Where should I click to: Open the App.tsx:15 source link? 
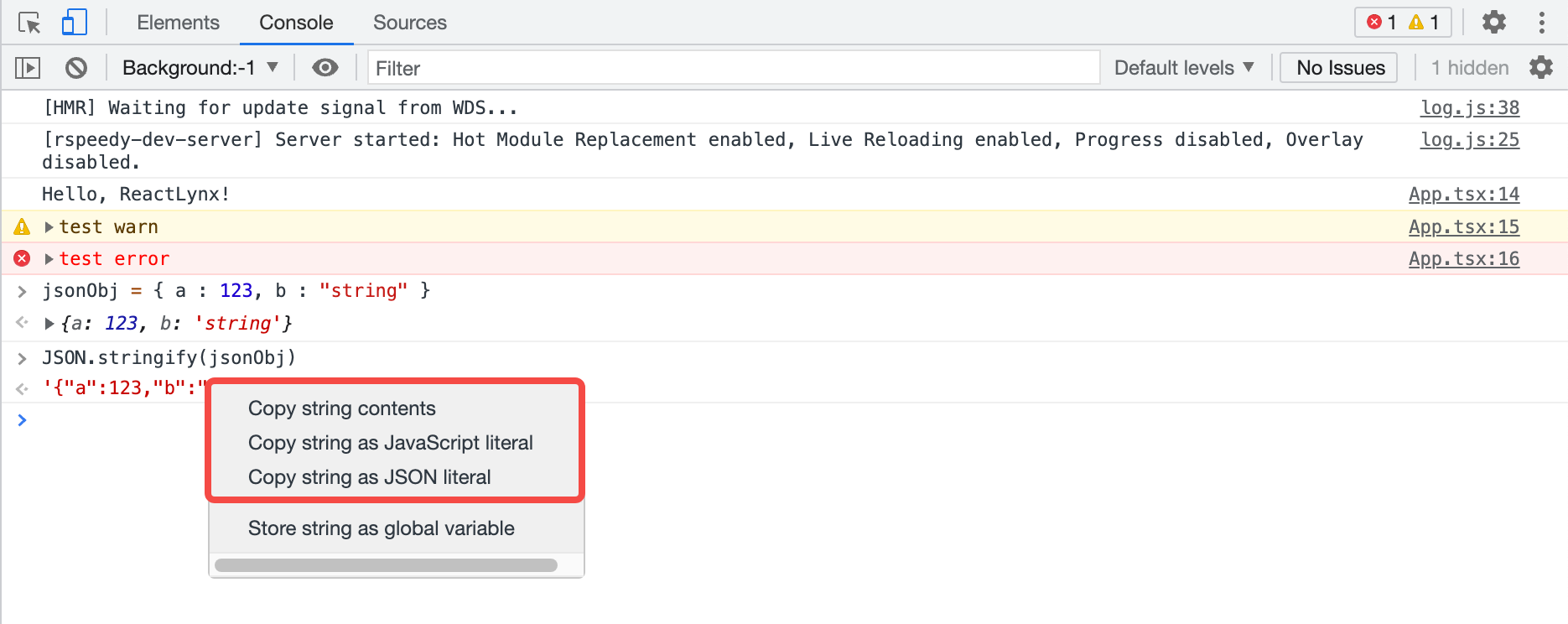pos(1464,226)
